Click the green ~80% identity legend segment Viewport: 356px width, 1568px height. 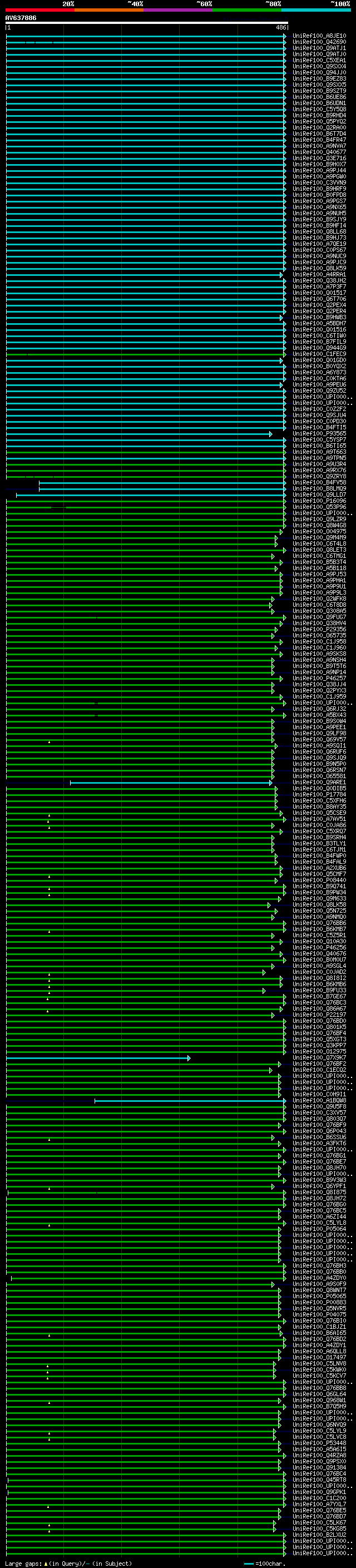coord(247,11)
